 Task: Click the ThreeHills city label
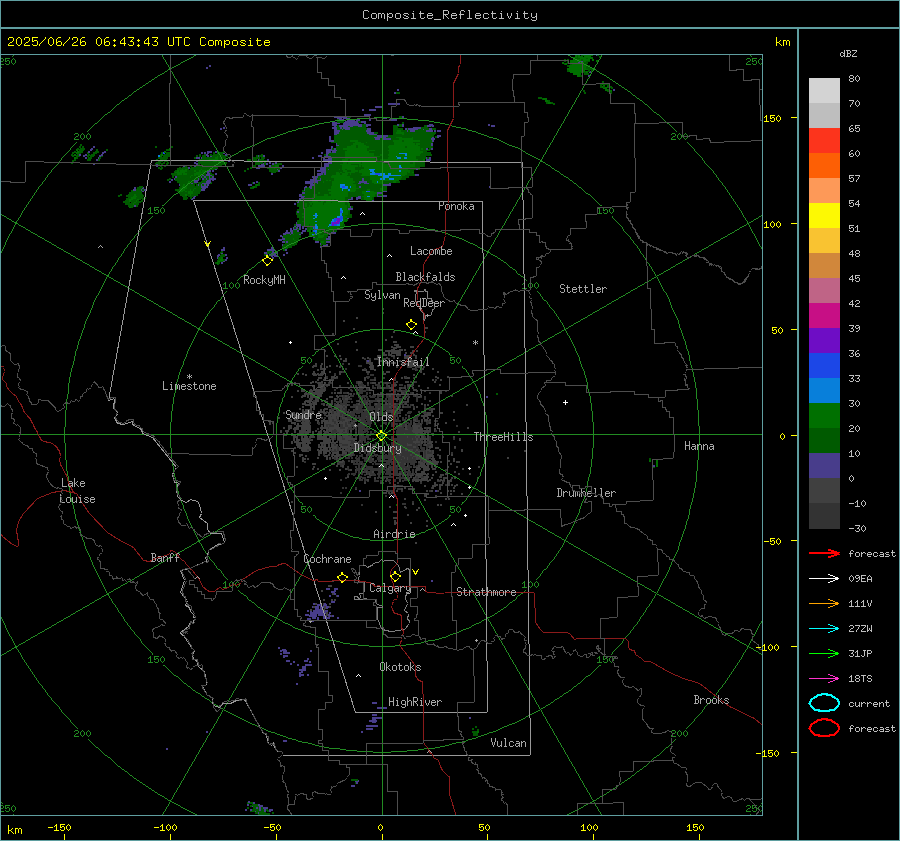(x=503, y=437)
